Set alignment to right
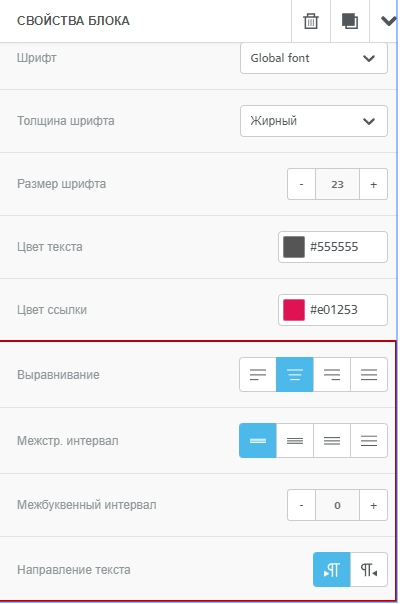Image resolution: width=400 pixels, height=604 pixels. click(x=332, y=374)
